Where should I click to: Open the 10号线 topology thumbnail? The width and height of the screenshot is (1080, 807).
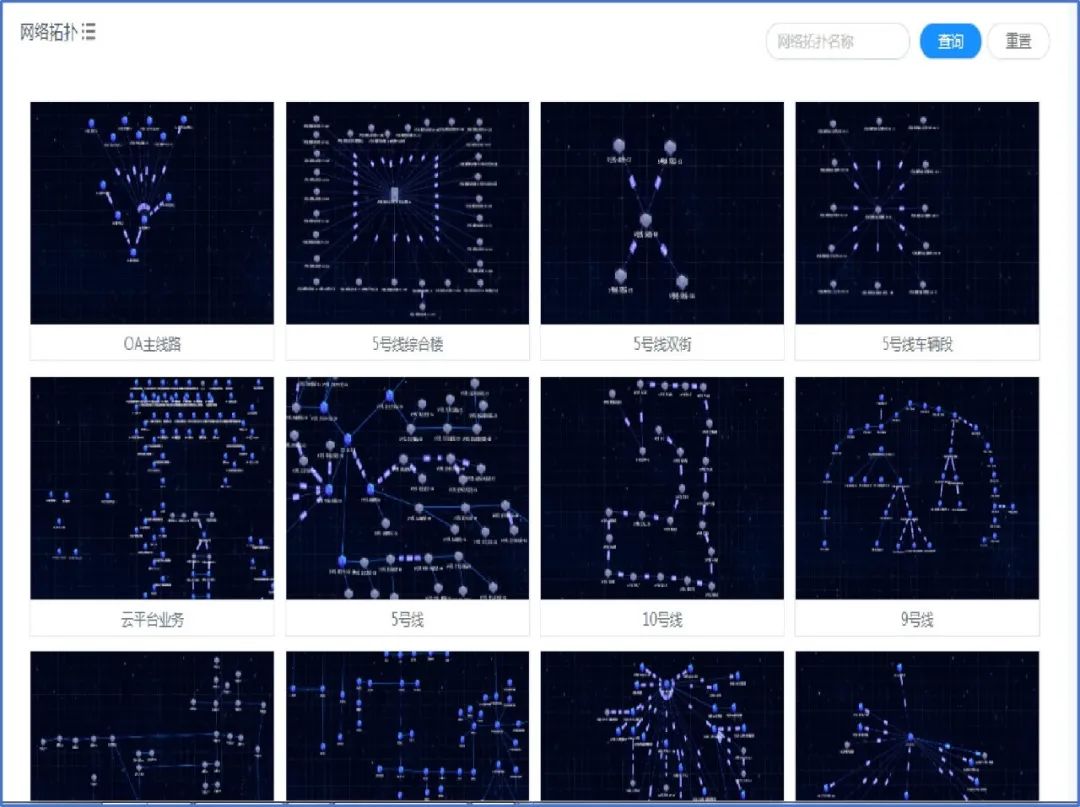[x=662, y=488]
